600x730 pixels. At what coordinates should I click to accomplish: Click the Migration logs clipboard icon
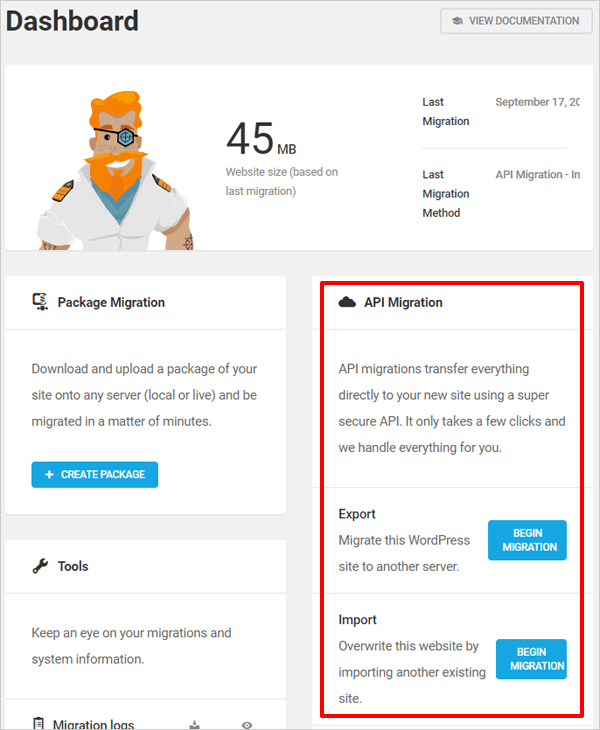[39, 723]
